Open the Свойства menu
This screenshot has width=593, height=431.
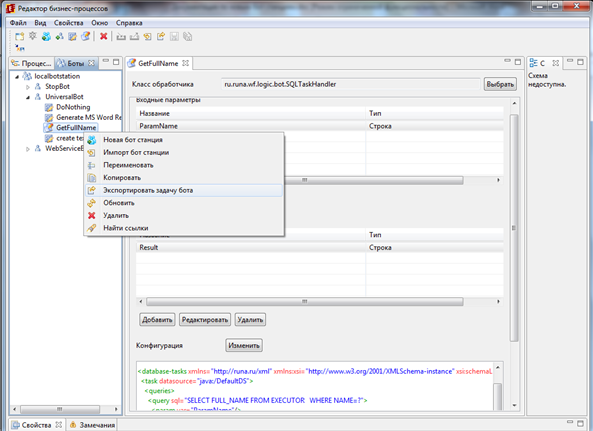point(68,23)
